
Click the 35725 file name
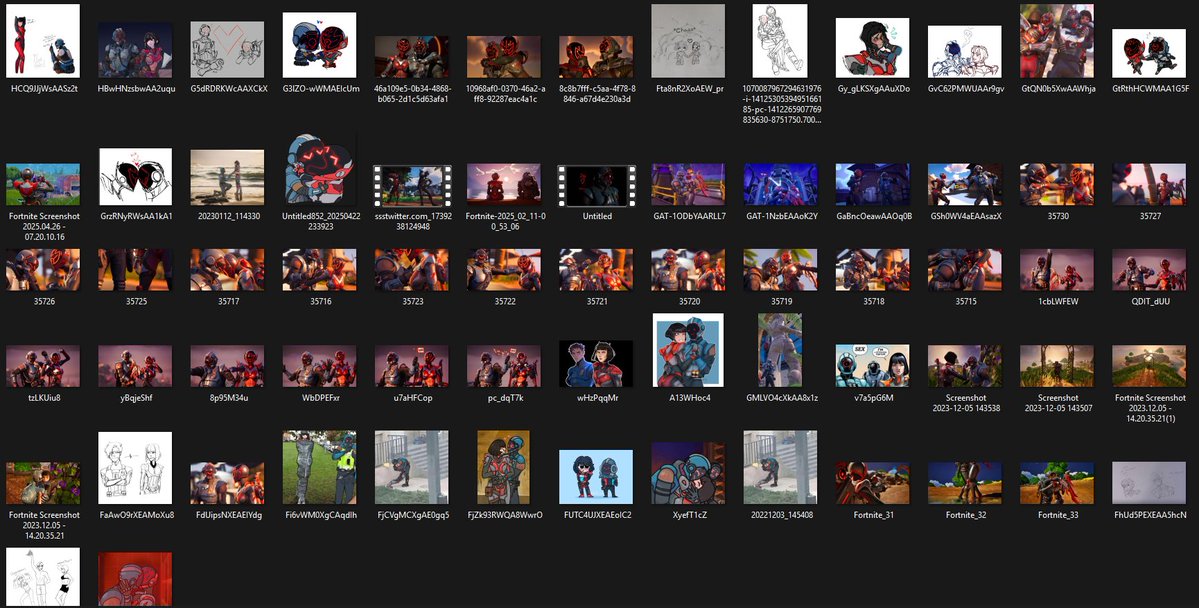click(x=135, y=301)
